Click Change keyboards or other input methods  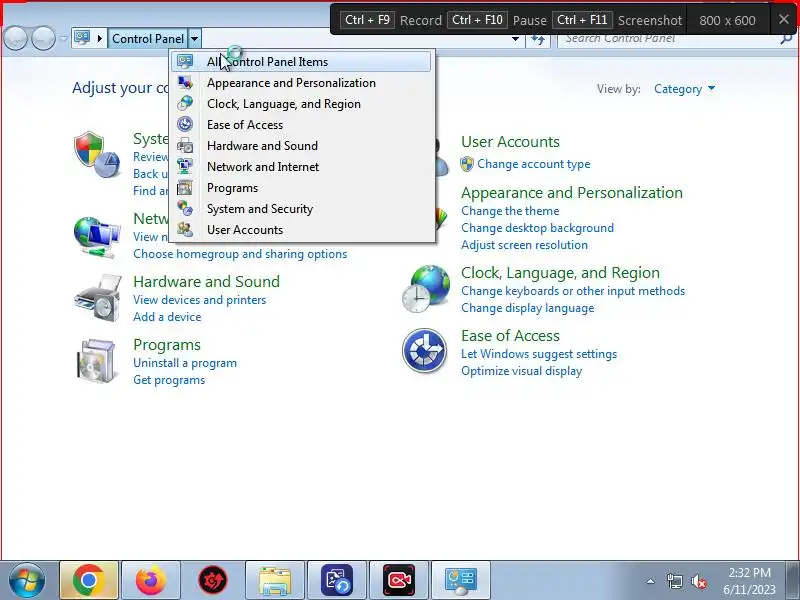pos(573,291)
